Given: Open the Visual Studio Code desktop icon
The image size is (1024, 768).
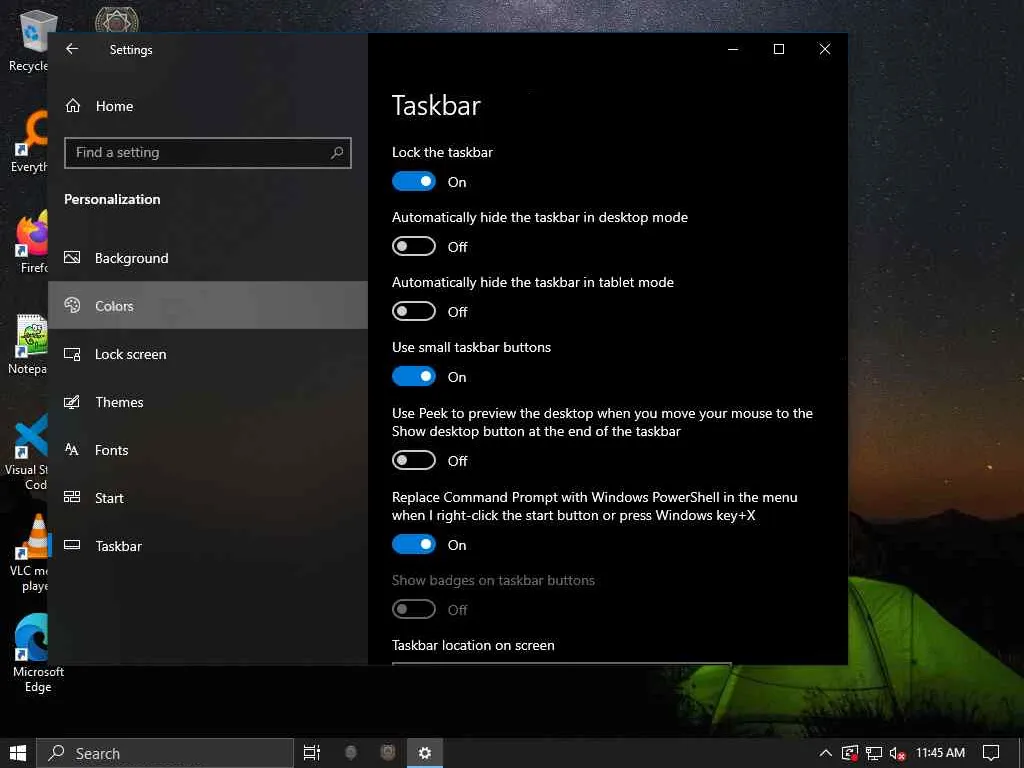Looking at the screenshot, I should tap(27, 452).
